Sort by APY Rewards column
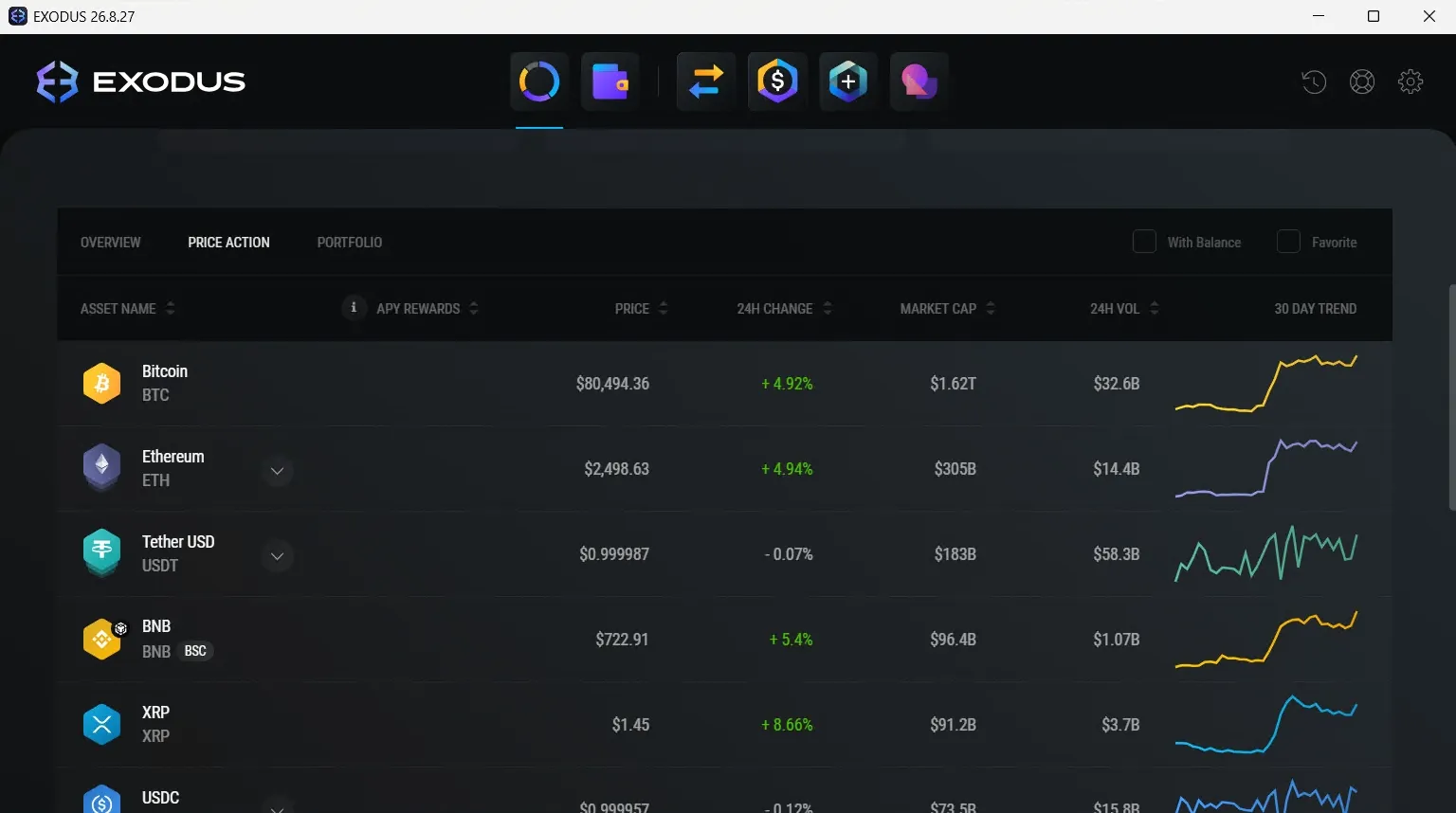1456x813 pixels. (x=427, y=308)
